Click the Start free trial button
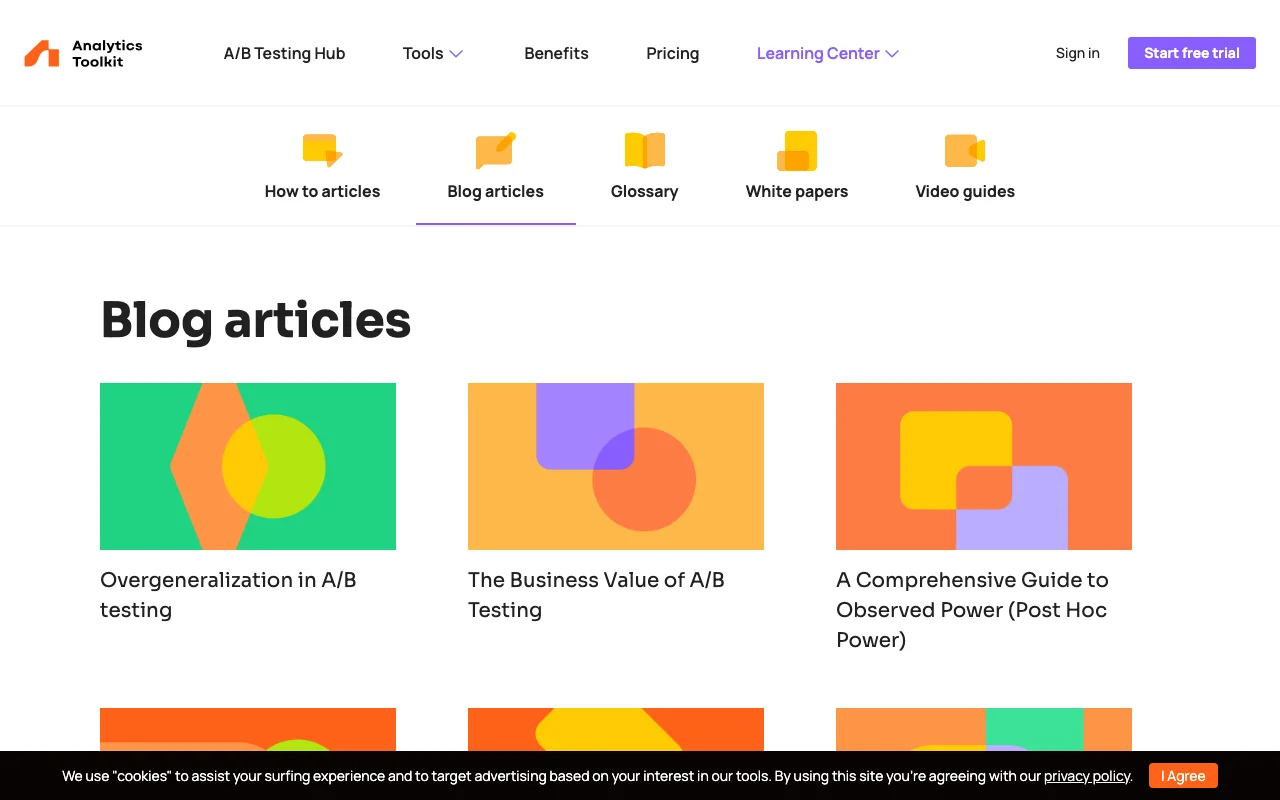Viewport: 1280px width, 800px height. pyautogui.click(x=1191, y=53)
